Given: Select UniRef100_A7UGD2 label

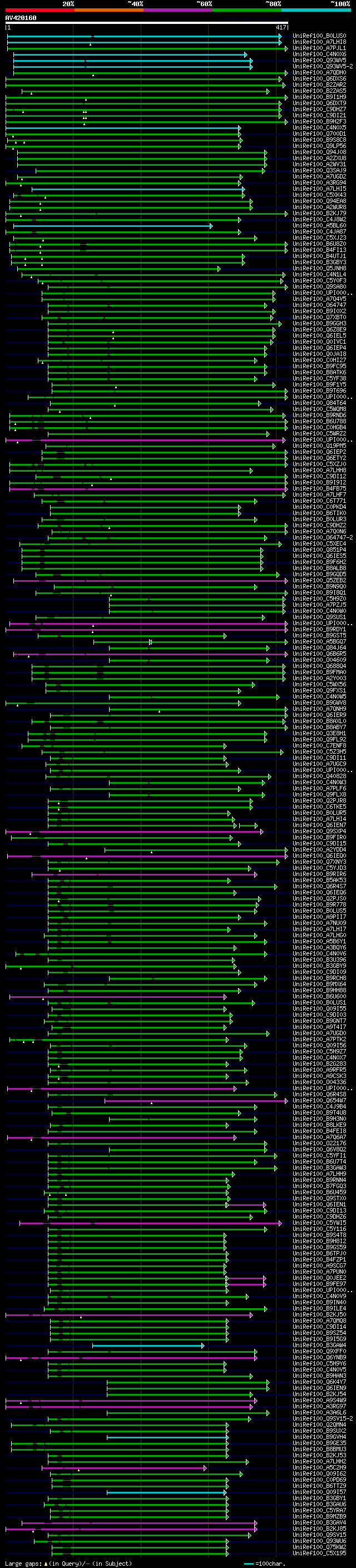Looking at the screenshot, I should click(319, 177).
